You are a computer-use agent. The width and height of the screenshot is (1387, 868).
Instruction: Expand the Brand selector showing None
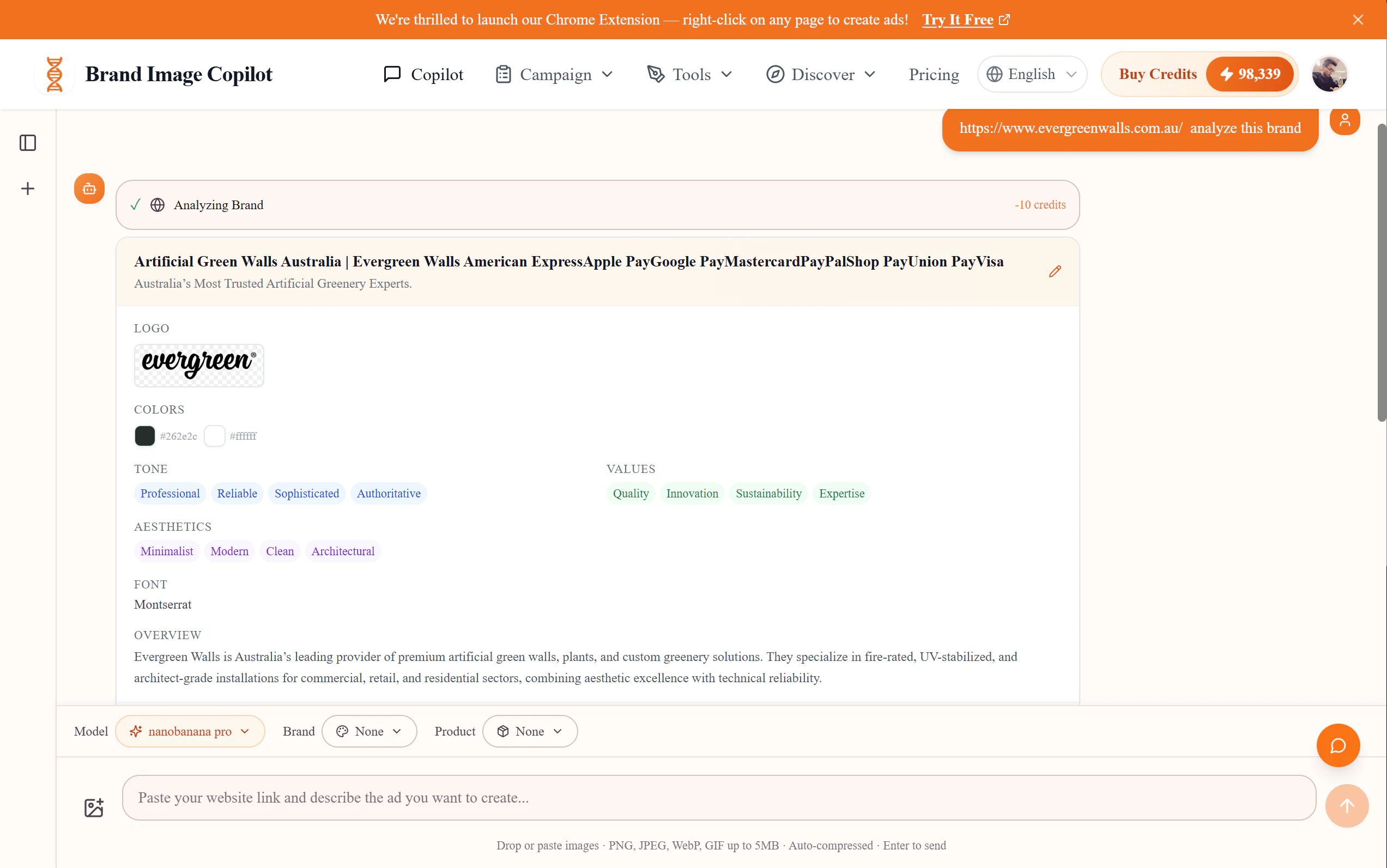point(369,731)
